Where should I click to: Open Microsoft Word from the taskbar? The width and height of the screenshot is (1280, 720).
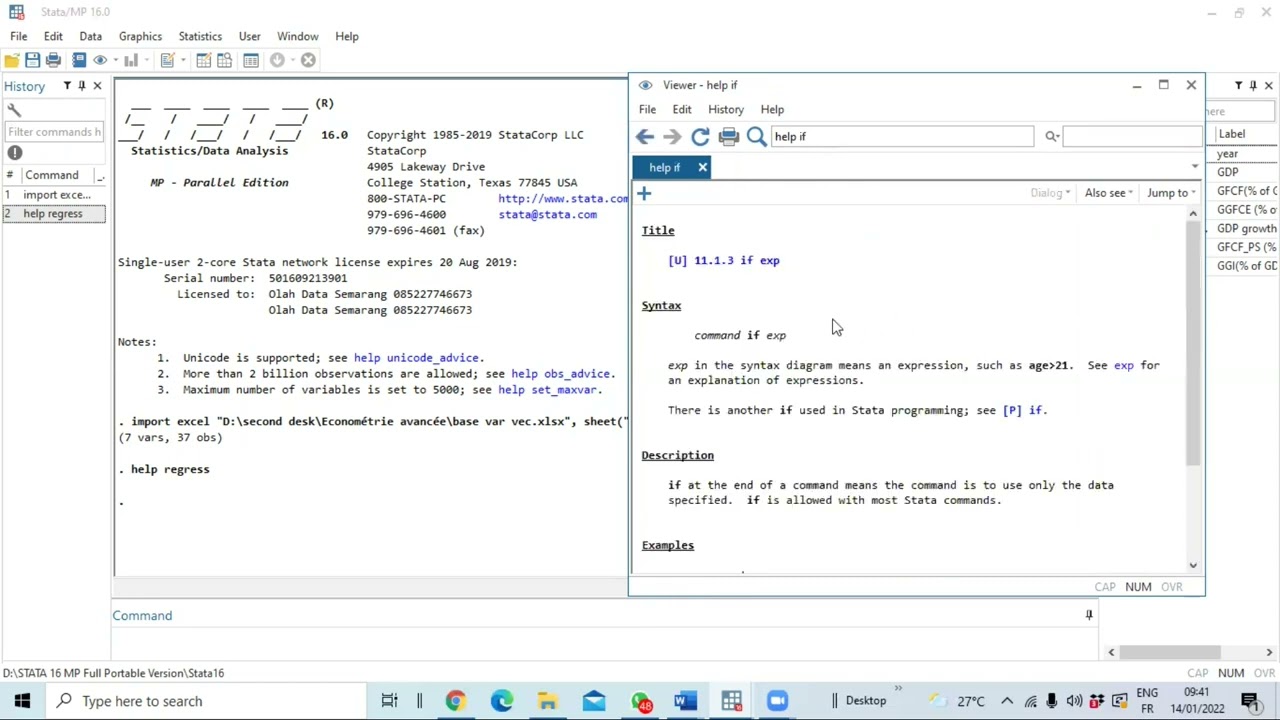685,701
